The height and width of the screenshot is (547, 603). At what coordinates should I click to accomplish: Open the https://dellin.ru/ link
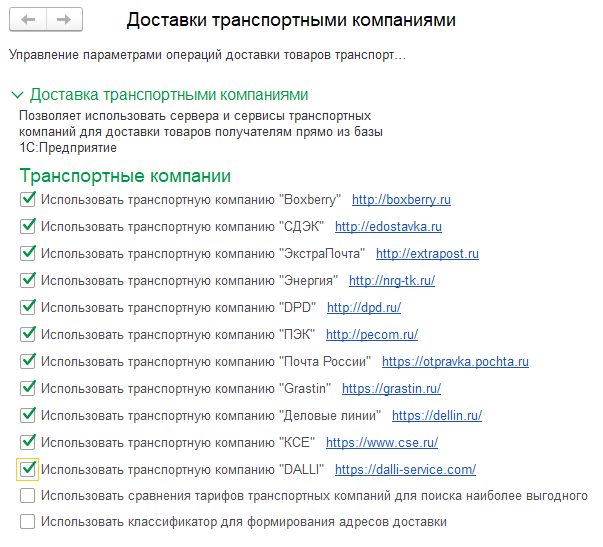(437, 415)
